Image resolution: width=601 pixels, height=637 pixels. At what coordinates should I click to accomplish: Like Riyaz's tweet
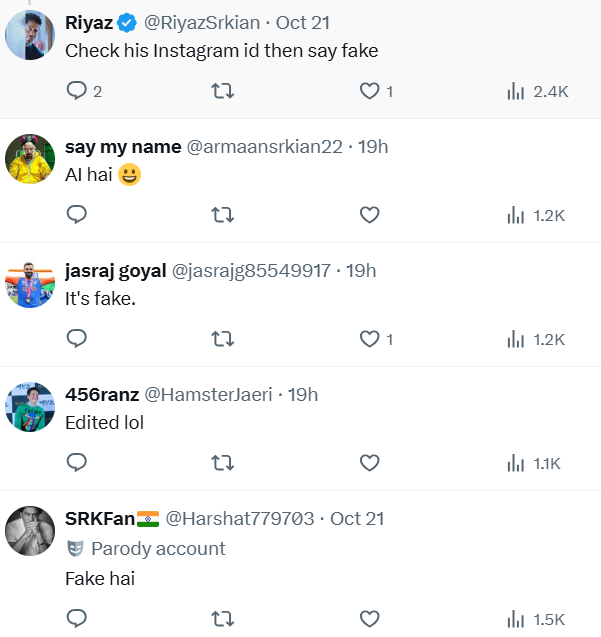pos(369,91)
